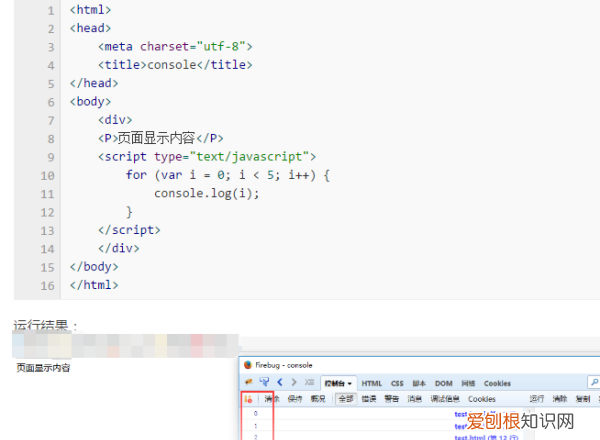Click the <title>console</title> line
The height and width of the screenshot is (440, 600).
[175, 65]
